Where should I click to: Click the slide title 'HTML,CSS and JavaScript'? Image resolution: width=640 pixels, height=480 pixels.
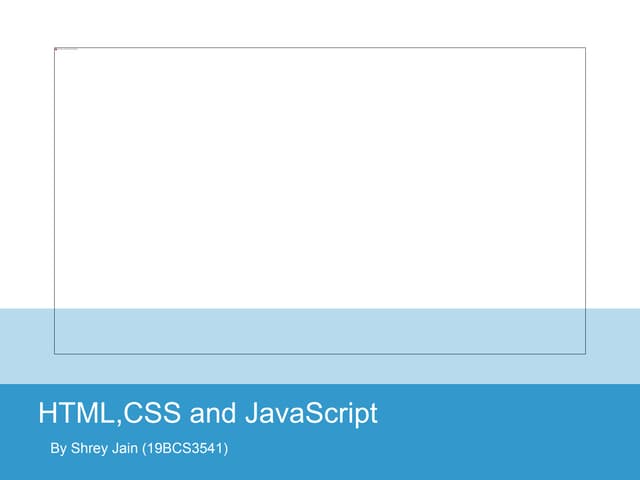[207, 414]
